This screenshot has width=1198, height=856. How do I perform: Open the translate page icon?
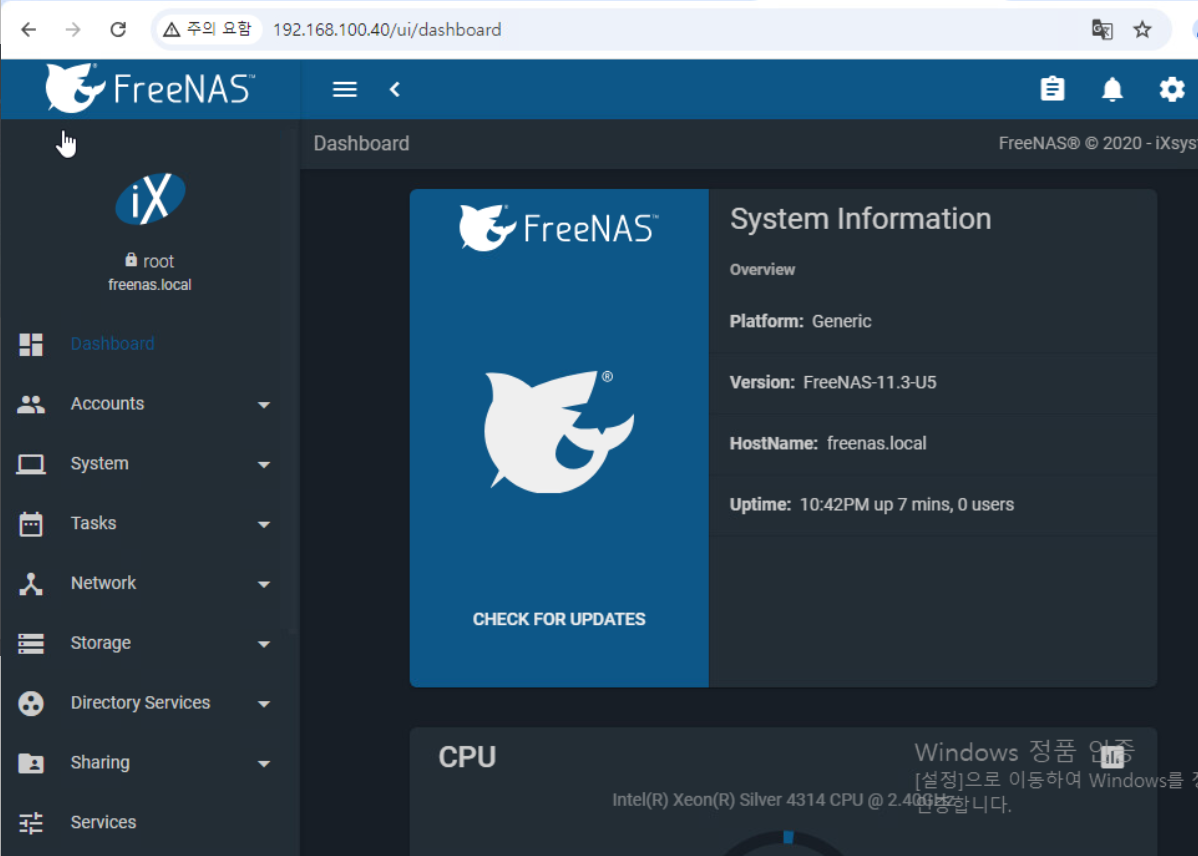coord(1102,30)
